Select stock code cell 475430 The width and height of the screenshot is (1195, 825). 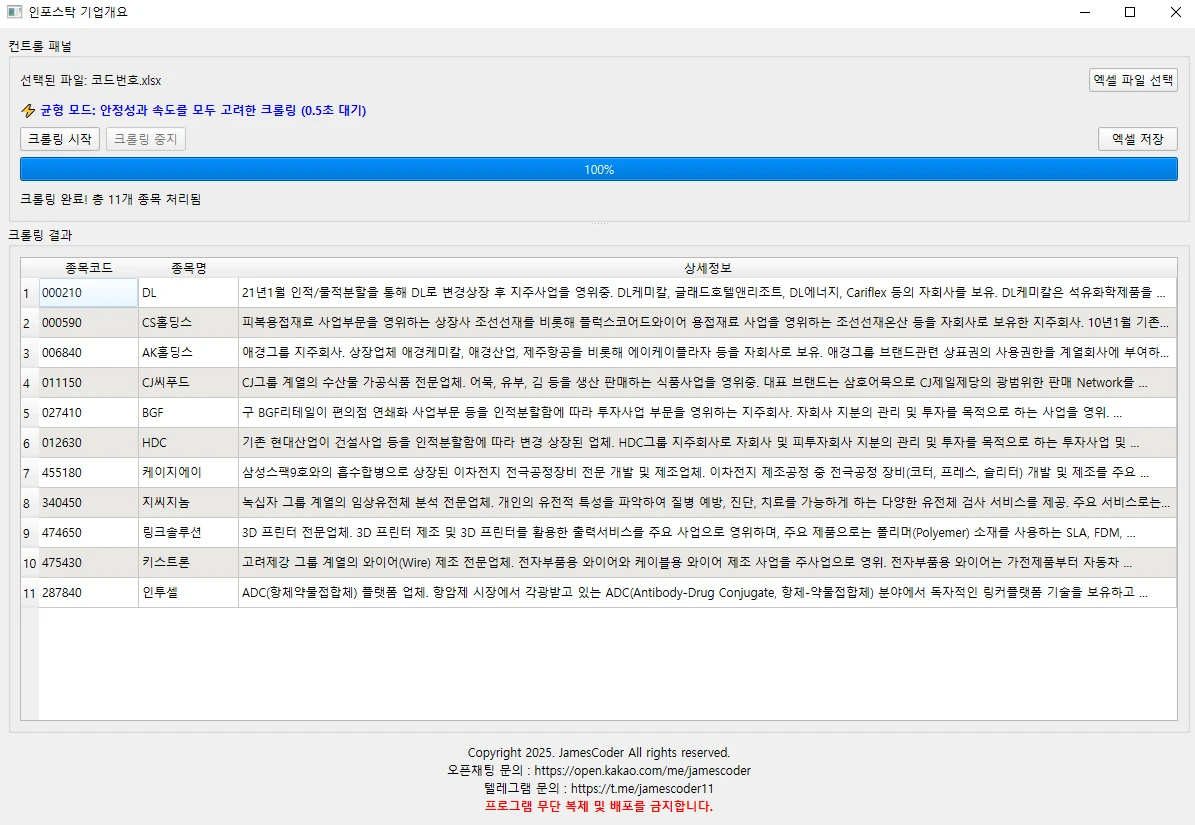88,562
